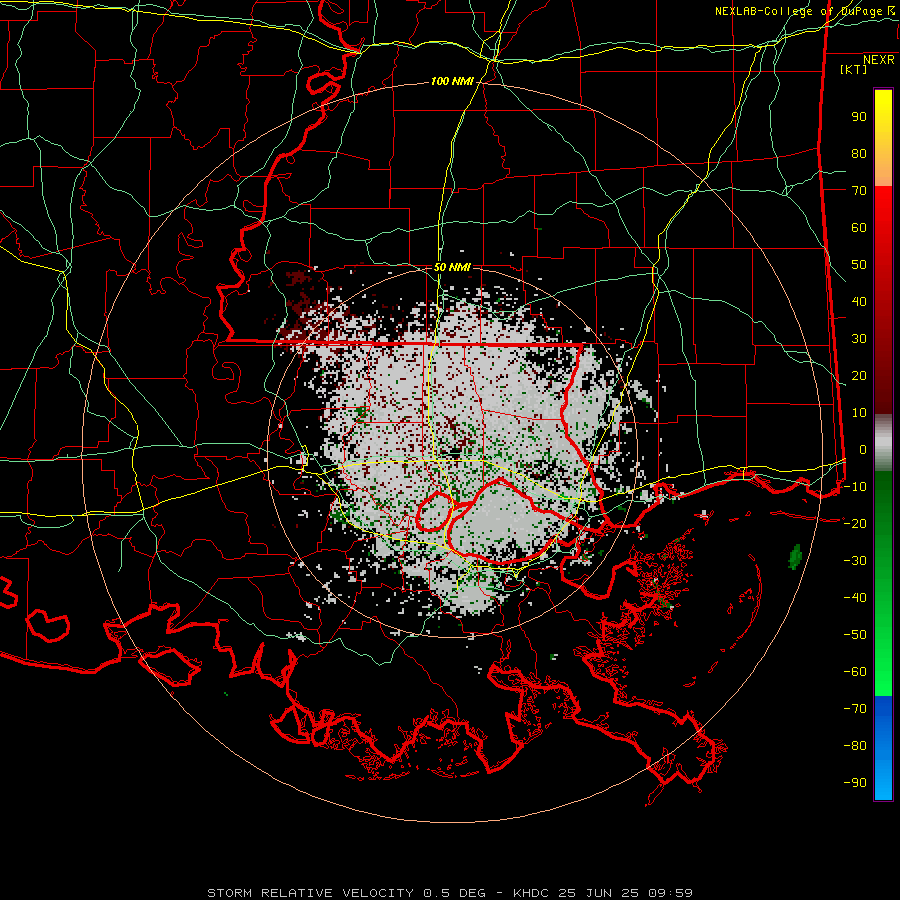Click the 100 NMI range ring label

(x=452, y=82)
